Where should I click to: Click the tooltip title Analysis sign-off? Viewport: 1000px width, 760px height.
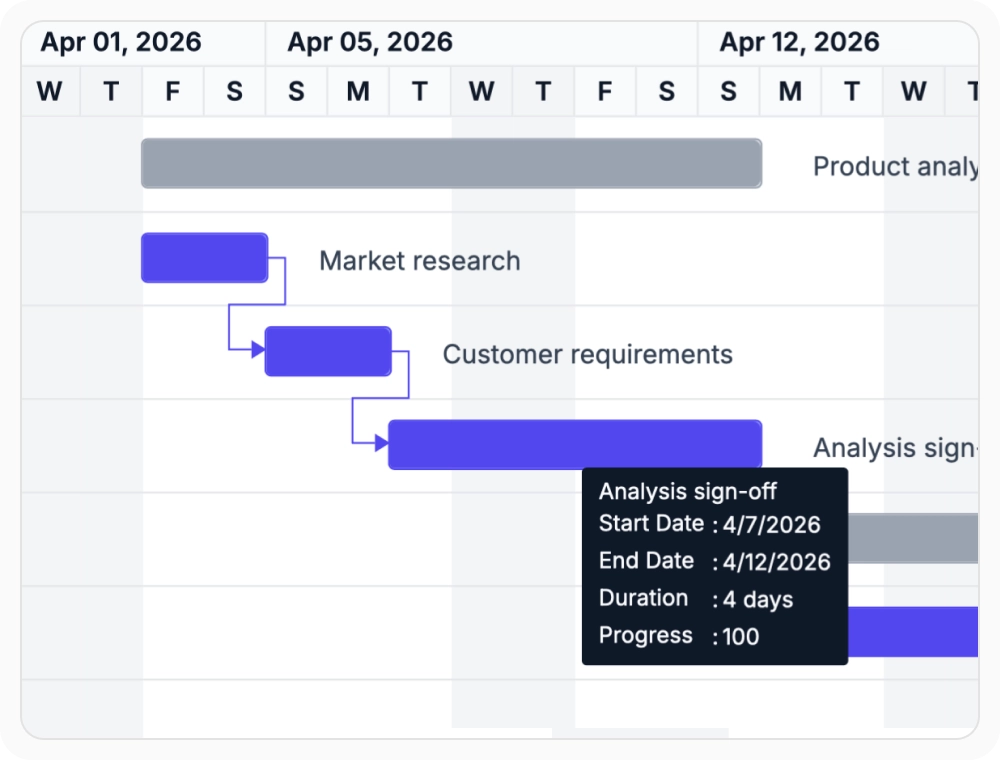pos(688,492)
